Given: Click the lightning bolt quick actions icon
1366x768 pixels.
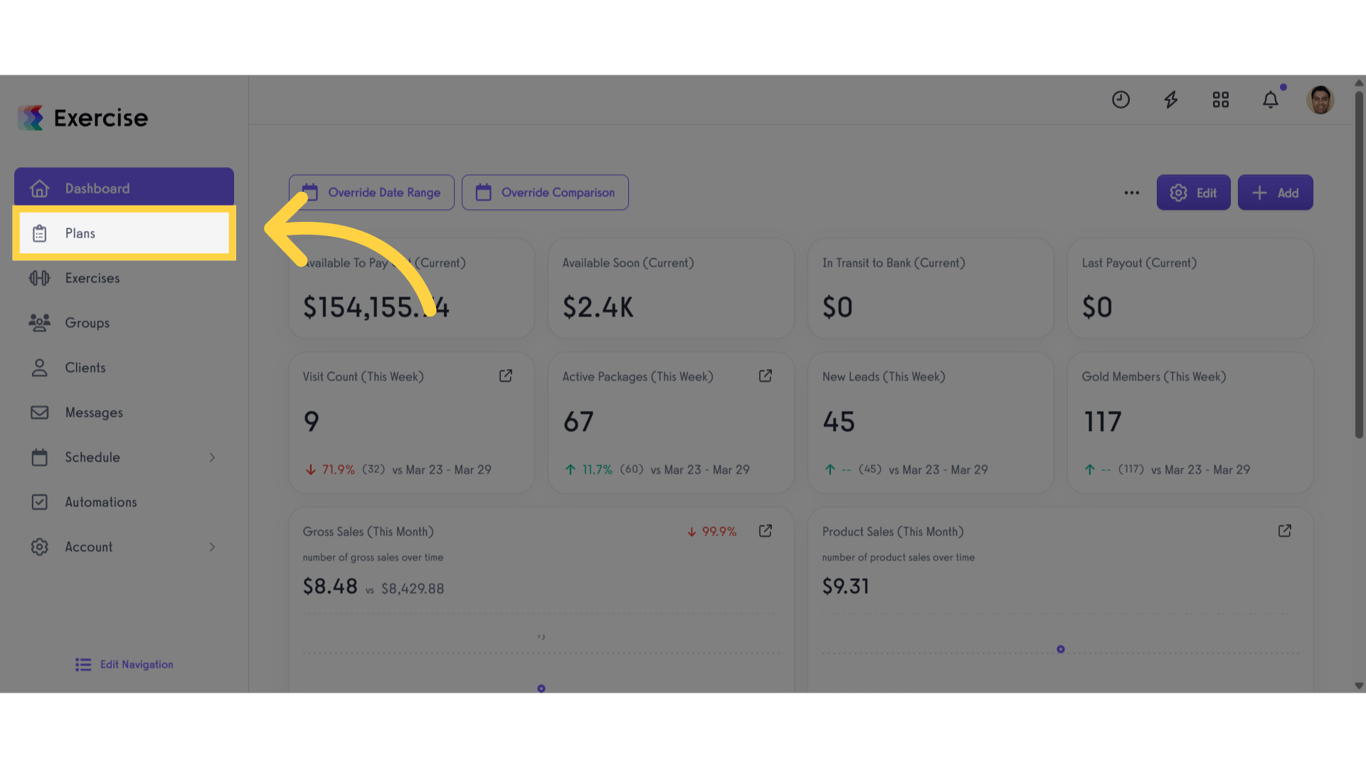Looking at the screenshot, I should (x=1171, y=100).
